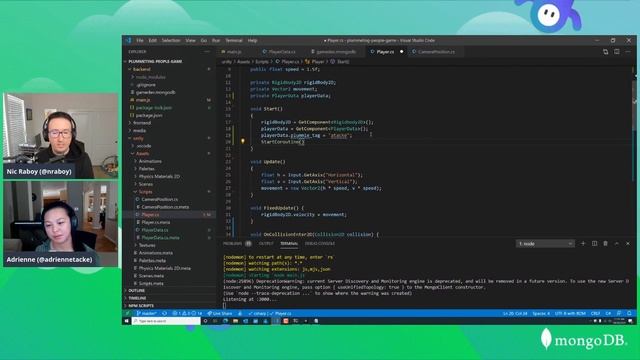Expand the OUTLINE section
Viewport: 640px width, 360px height.
pyautogui.click(x=137, y=291)
